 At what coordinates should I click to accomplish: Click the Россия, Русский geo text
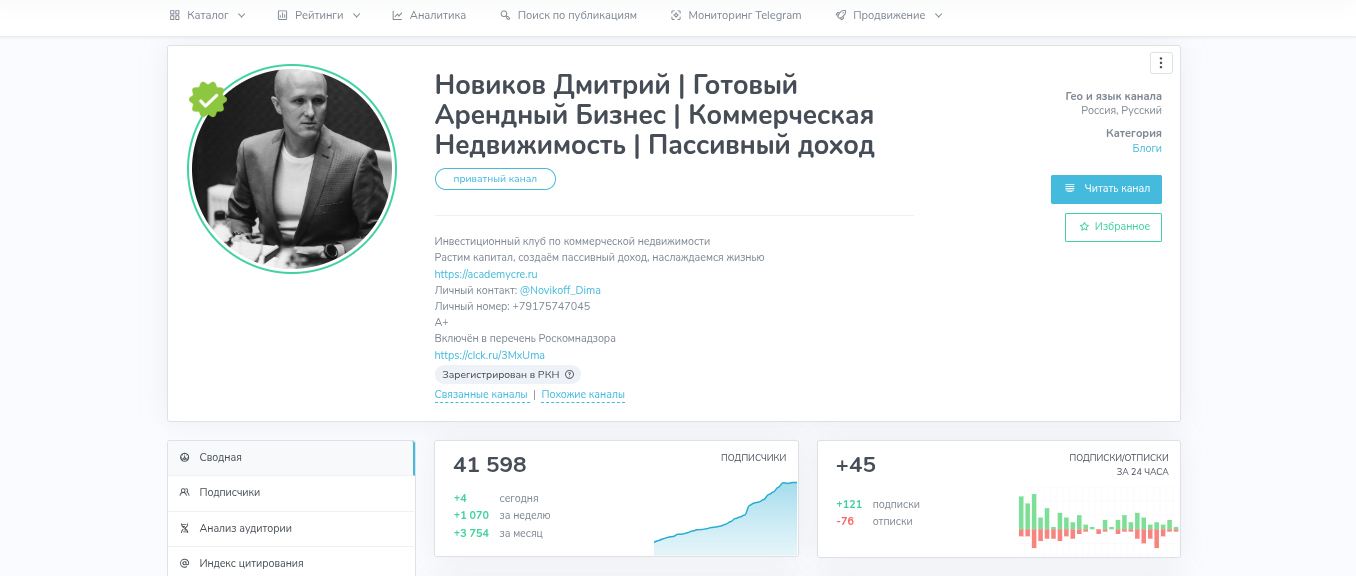[1121, 111]
